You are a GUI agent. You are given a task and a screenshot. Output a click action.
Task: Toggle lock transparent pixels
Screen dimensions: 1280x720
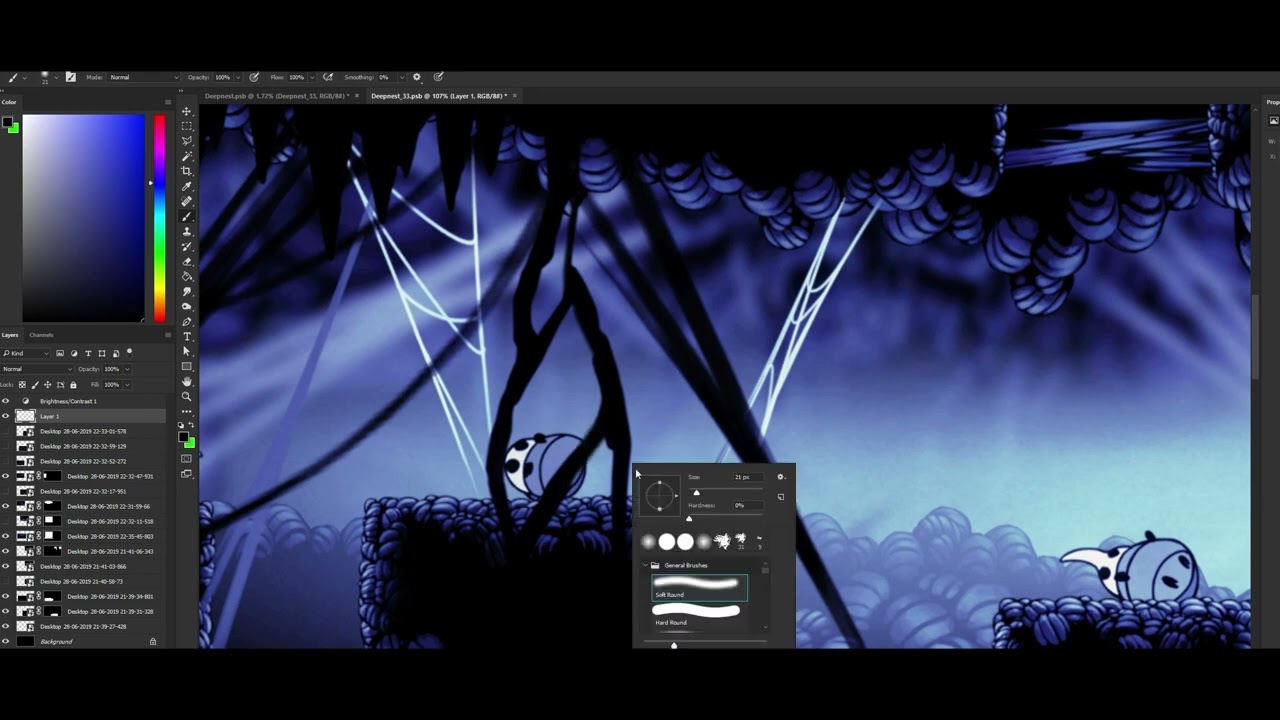click(x=24, y=385)
